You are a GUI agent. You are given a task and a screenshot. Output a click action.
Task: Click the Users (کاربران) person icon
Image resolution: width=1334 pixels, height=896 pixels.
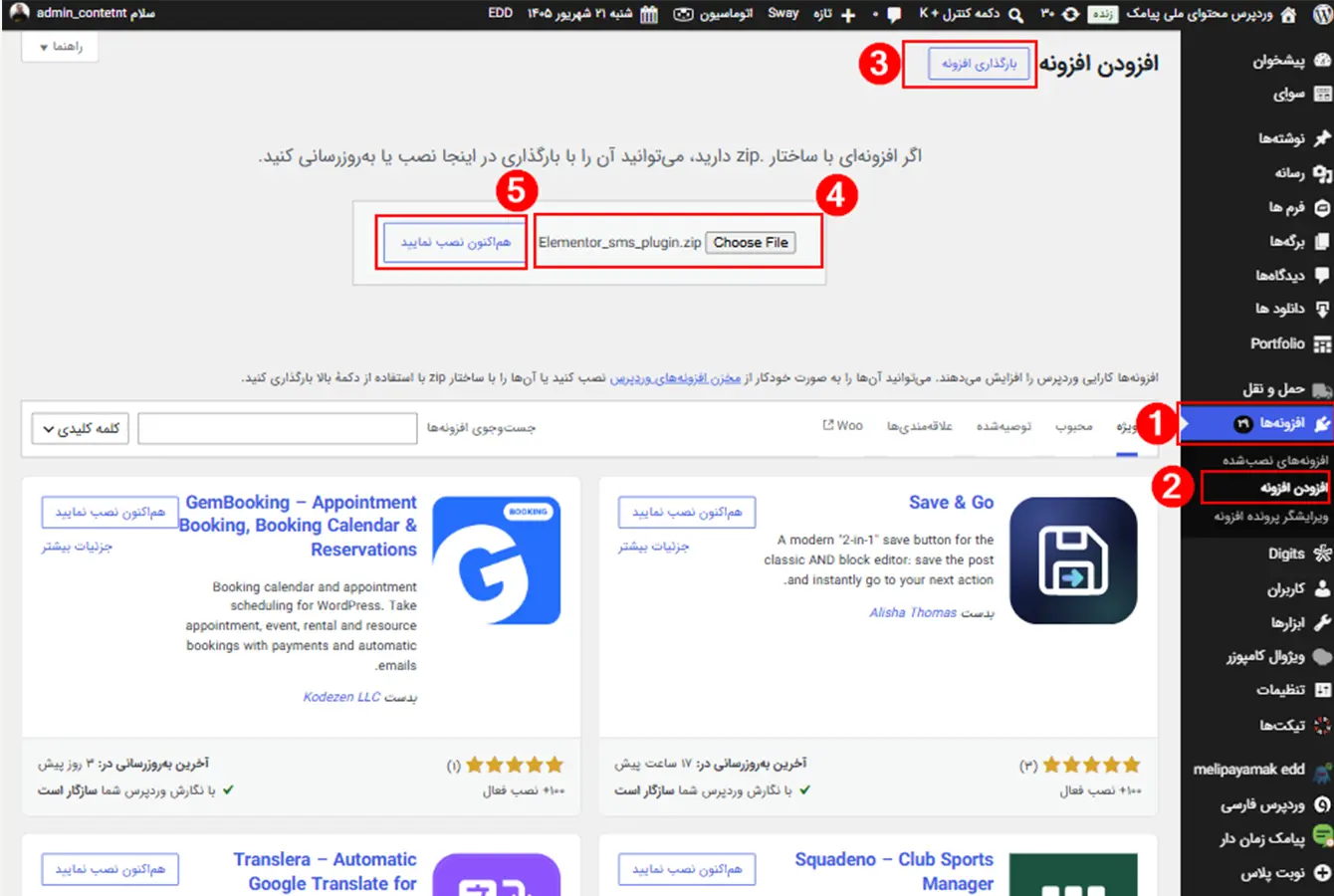click(1322, 588)
